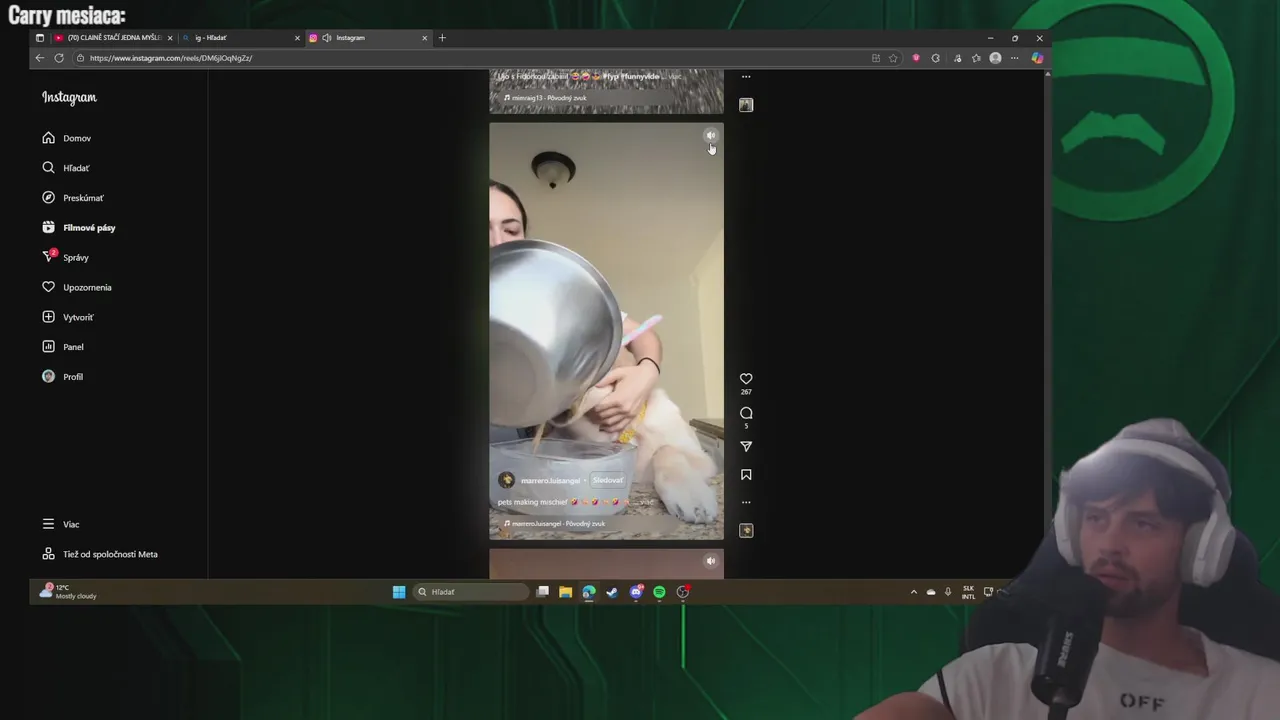Viewport: 1280px width, 720px height.
Task: Click marreroJuisangel avatar on the reel
Action: [506, 480]
